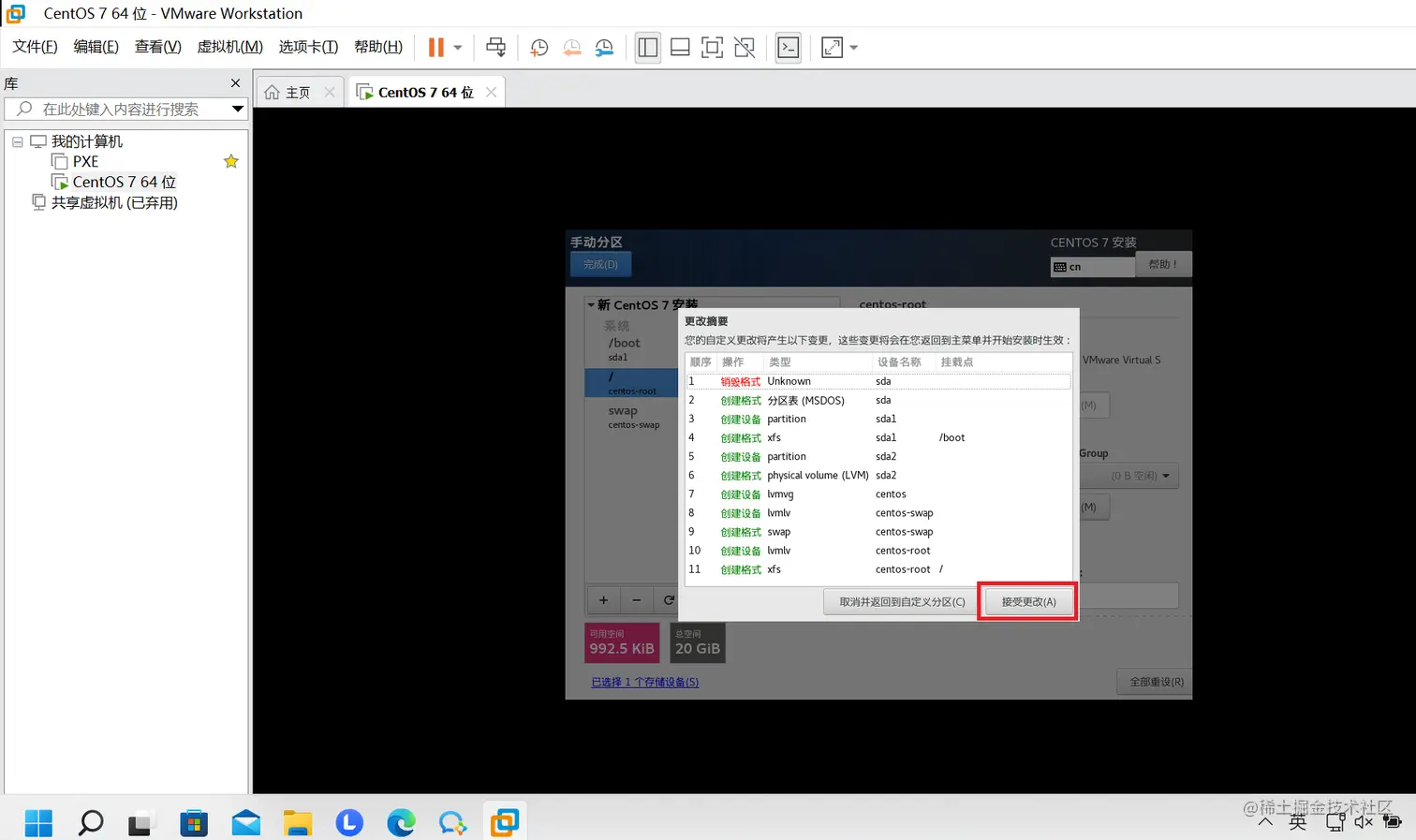This screenshot has width=1416, height=840.
Task: Open the Windows Start menu
Action: [38, 822]
